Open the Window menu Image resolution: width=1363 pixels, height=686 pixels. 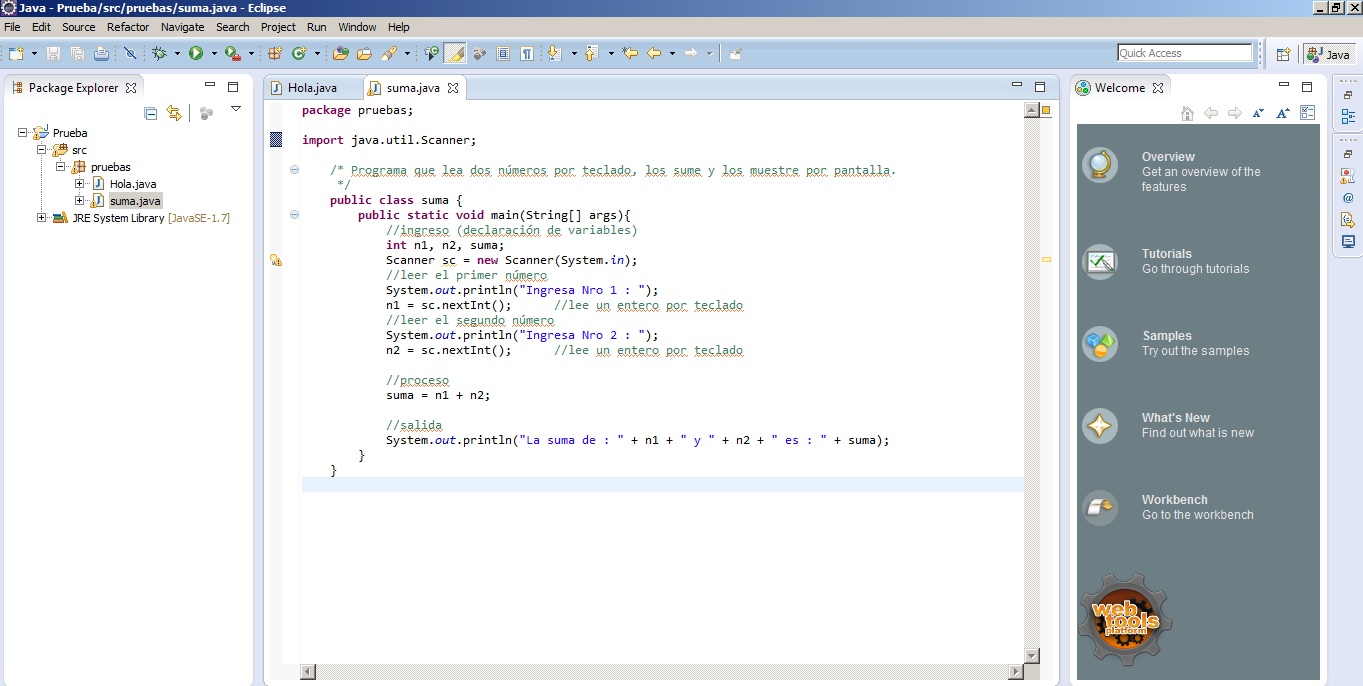[x=357, y=27]
